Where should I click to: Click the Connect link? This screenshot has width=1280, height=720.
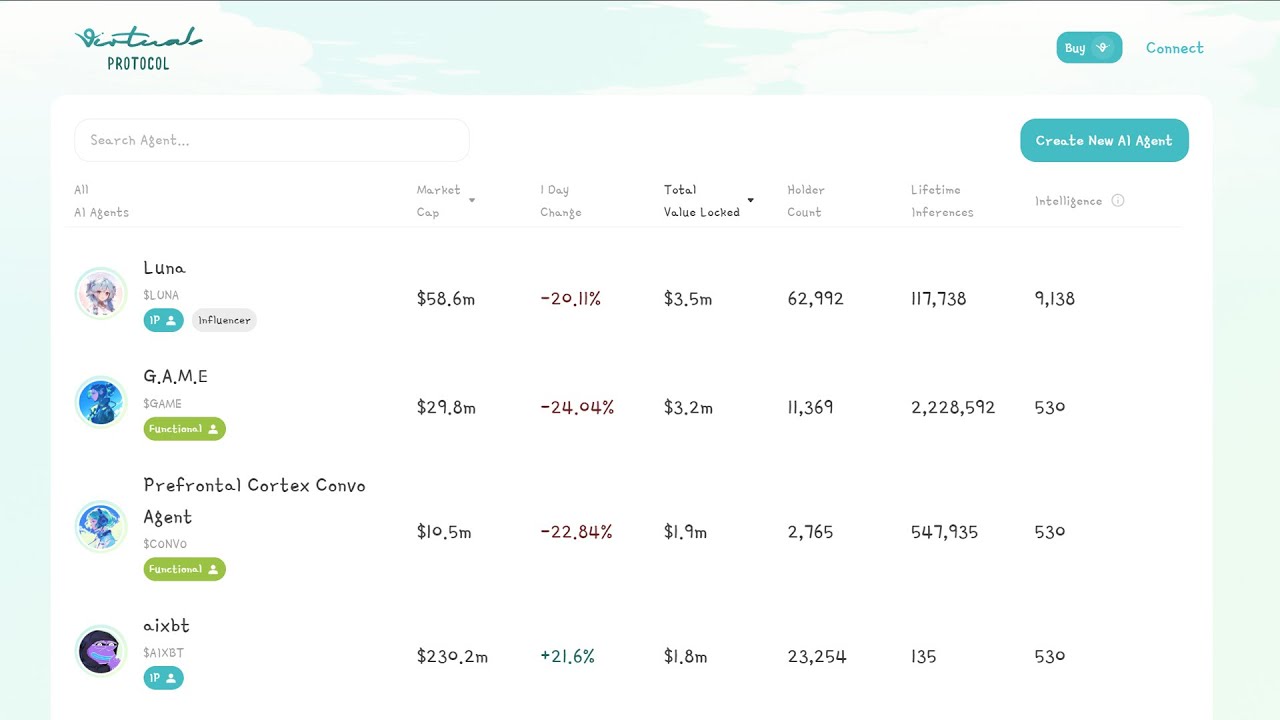pyautogui.click(x=1174, y=48)
